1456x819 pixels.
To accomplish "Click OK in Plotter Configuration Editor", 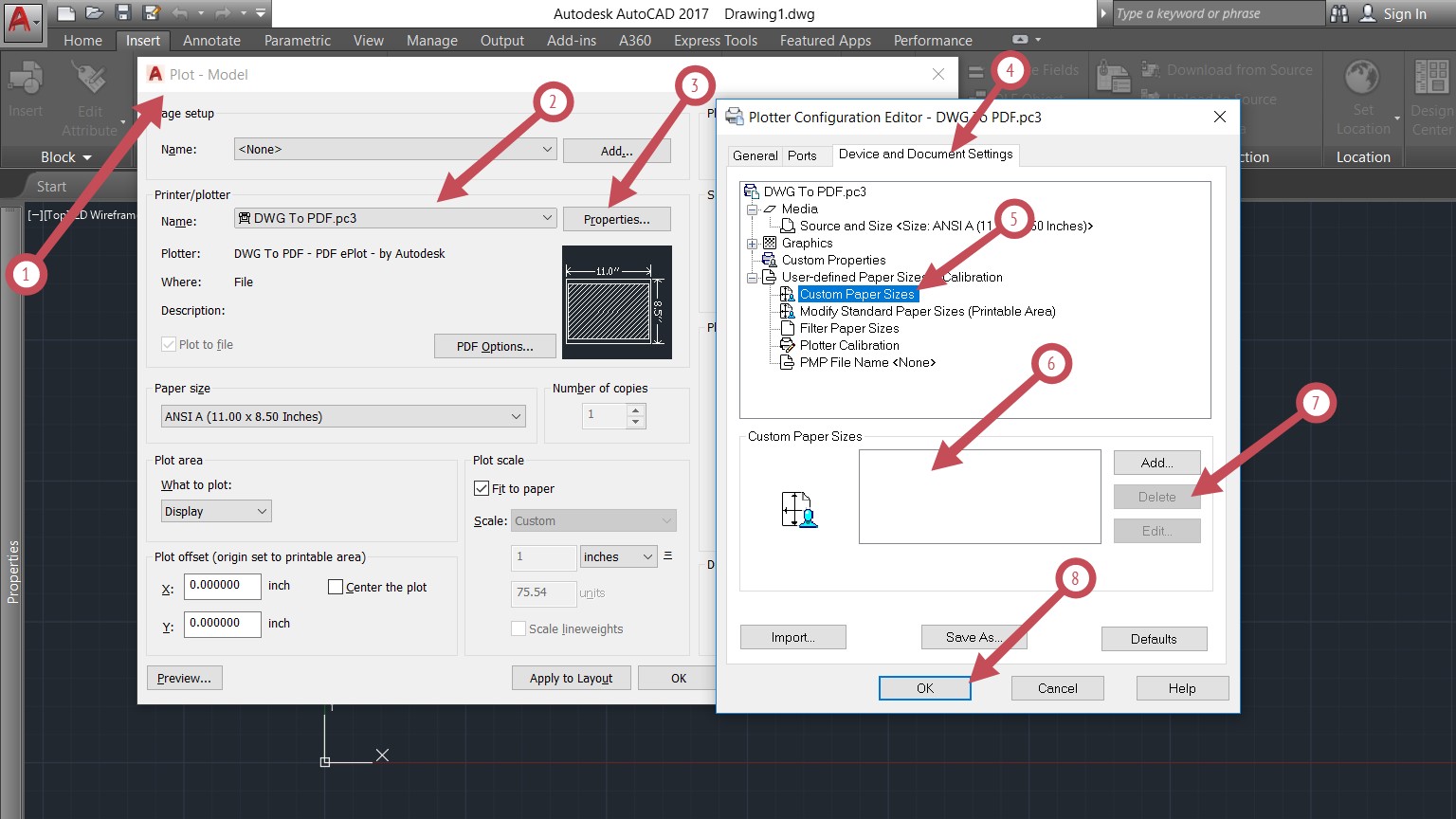I will point(925,688).
